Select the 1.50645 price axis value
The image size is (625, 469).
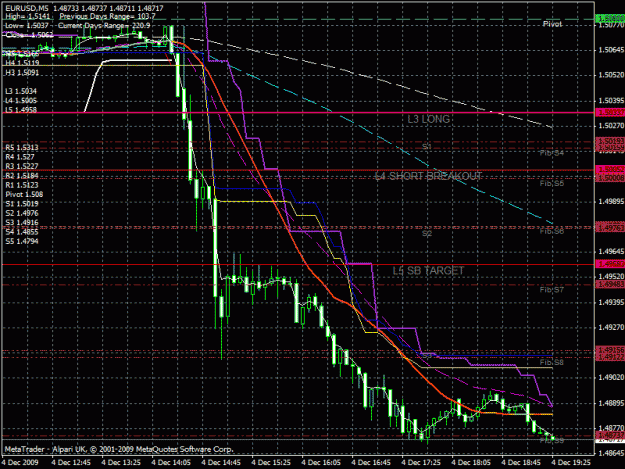tap(611, 50)
